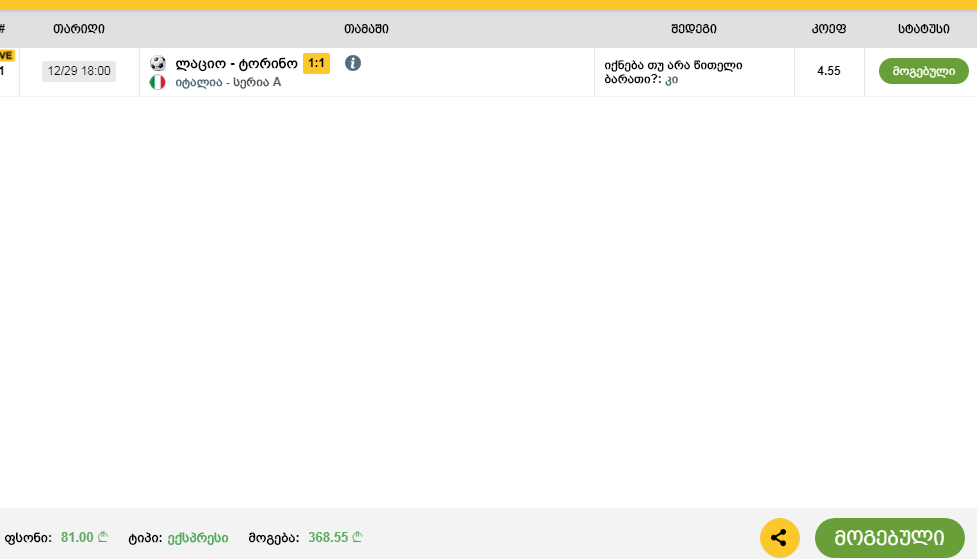Click the yellow share icon button
The height and width of the screenshot is (559, 977).
(779, 538)
